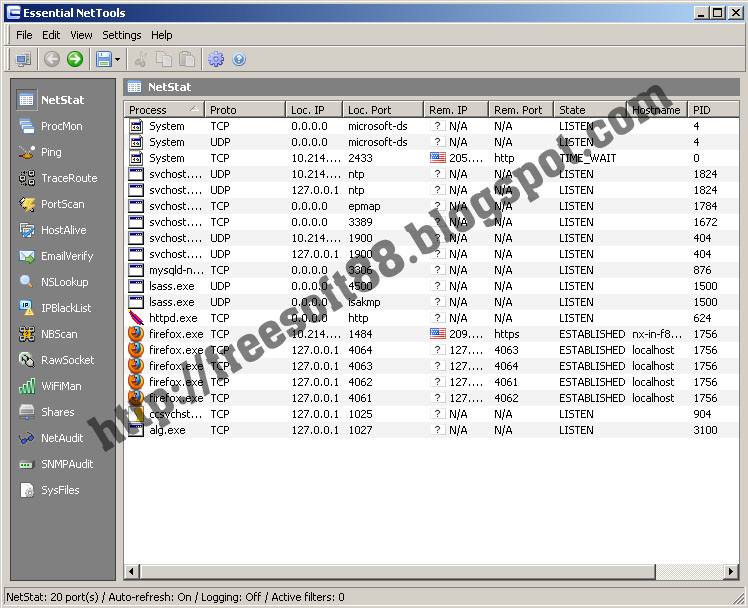This screenshot has width=748, height=608.
Task: Sort by the Proto column header
Action: 245,110
